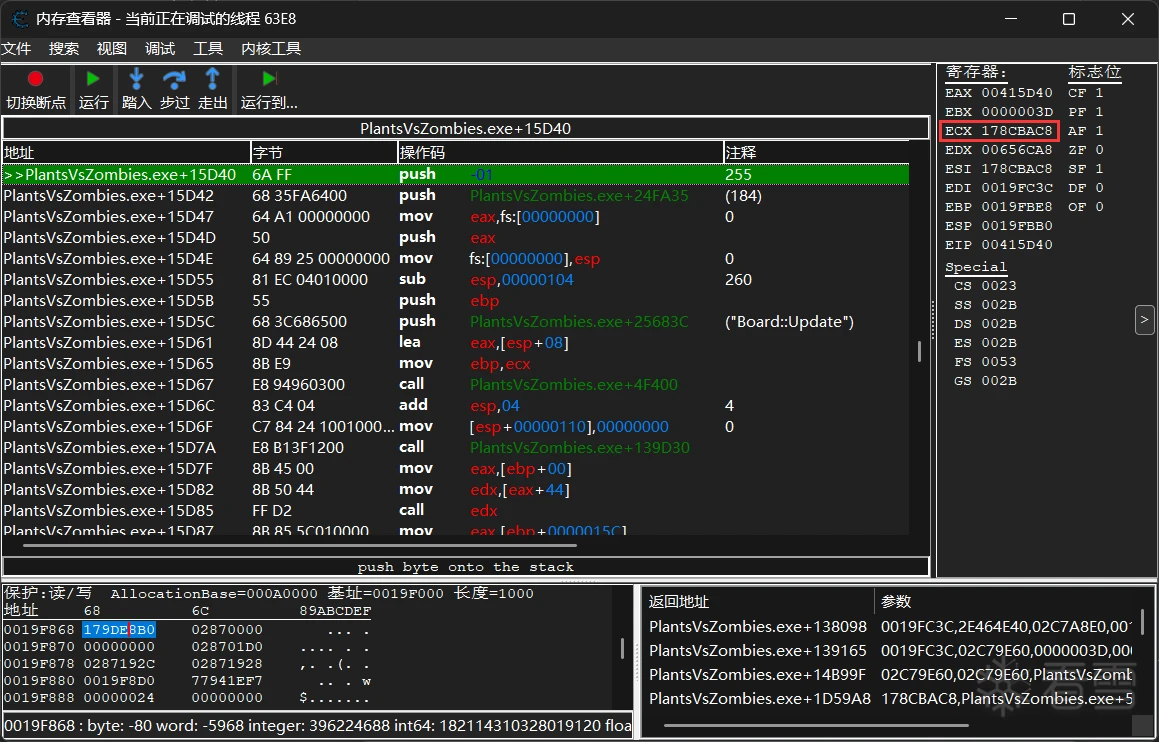Select the call row at PlantsVsZombies.exe+15D67
The width and height of the screenshot is (1159, 742).
[455, 384]
